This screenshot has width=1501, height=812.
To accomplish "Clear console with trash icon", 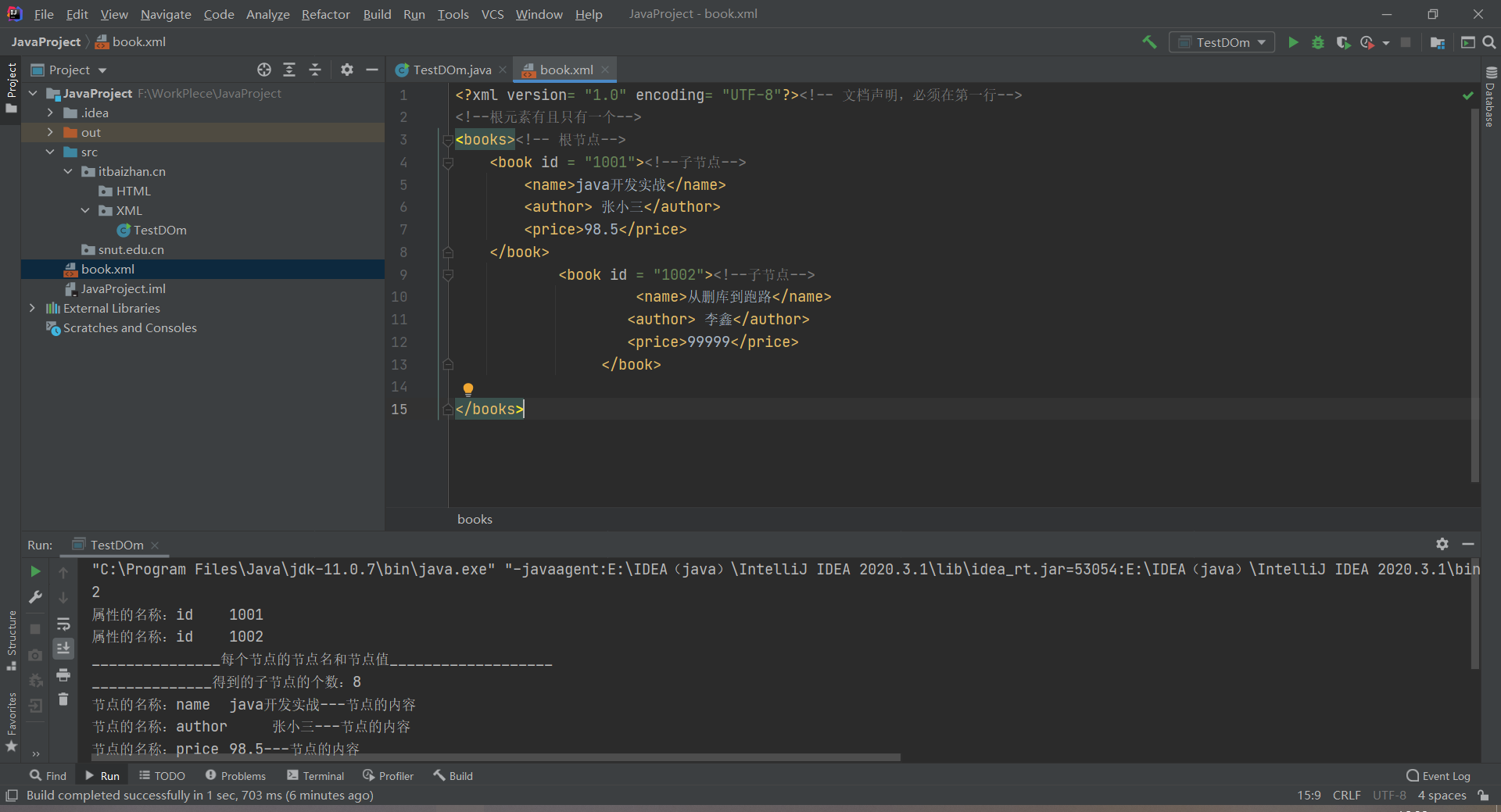I will [x=63, y=699].
